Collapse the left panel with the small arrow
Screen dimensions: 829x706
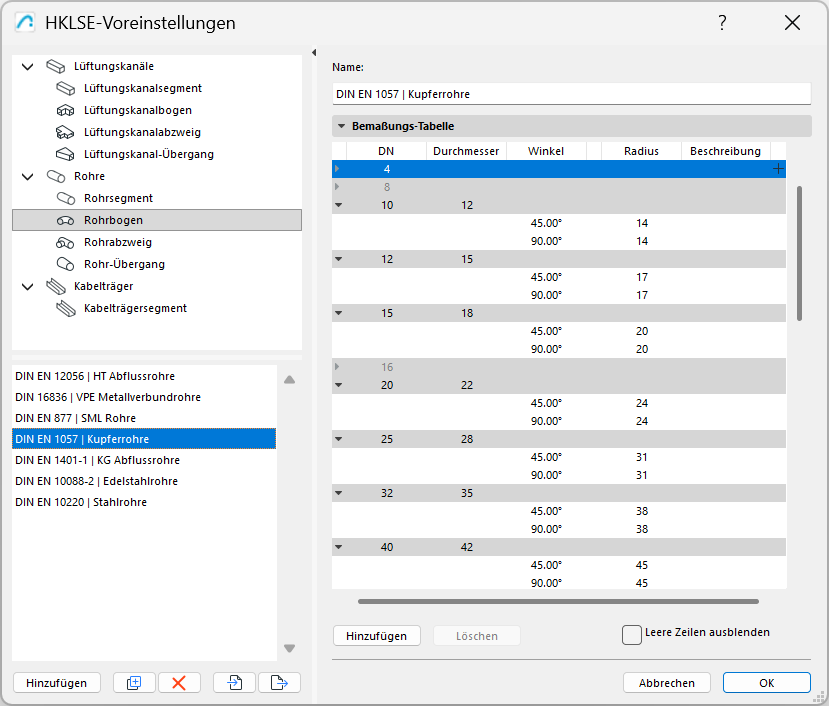point(314,52)
